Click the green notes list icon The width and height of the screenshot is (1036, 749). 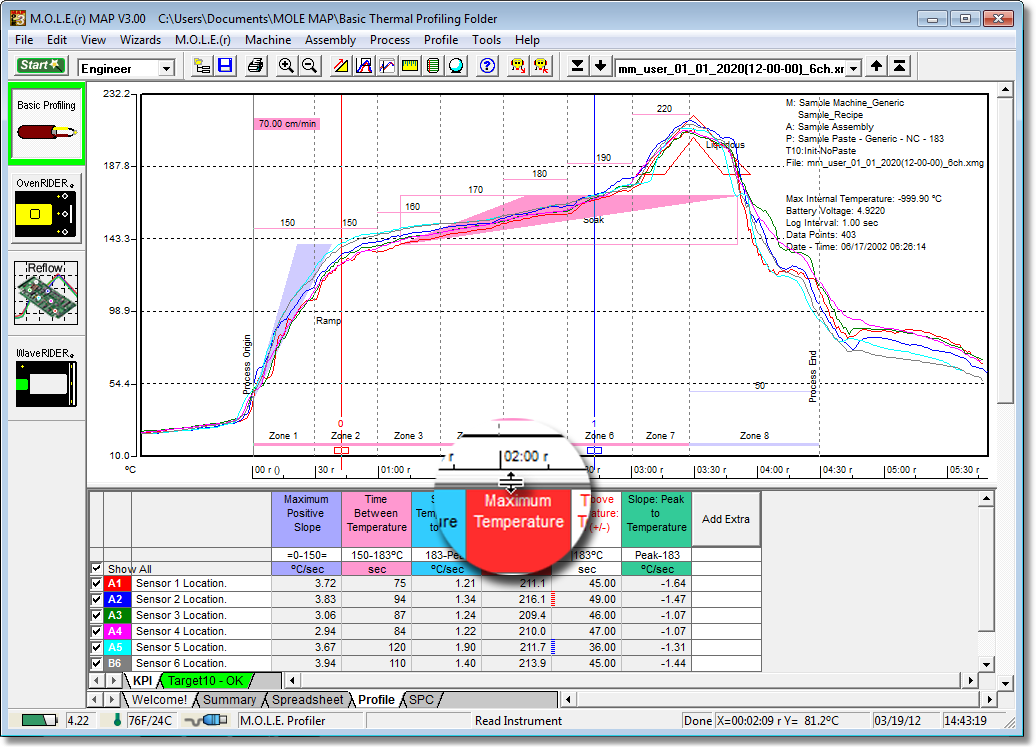click(433, 66)
